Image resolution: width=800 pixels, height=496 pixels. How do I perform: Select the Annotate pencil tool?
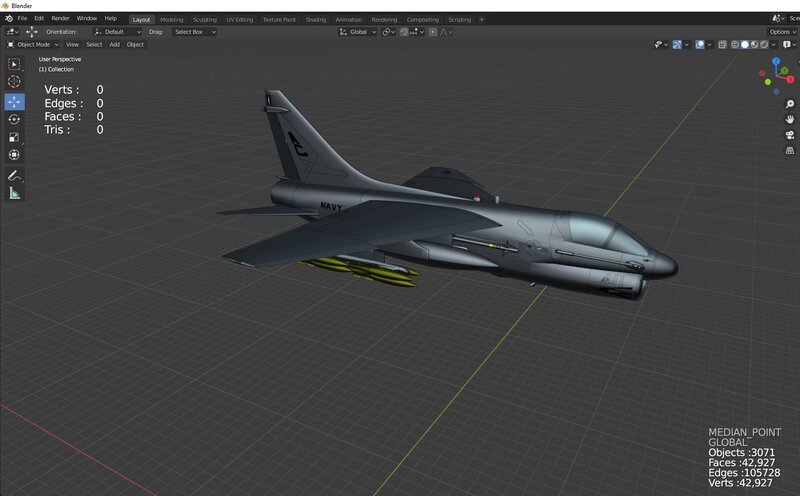[x=14, y=175]
